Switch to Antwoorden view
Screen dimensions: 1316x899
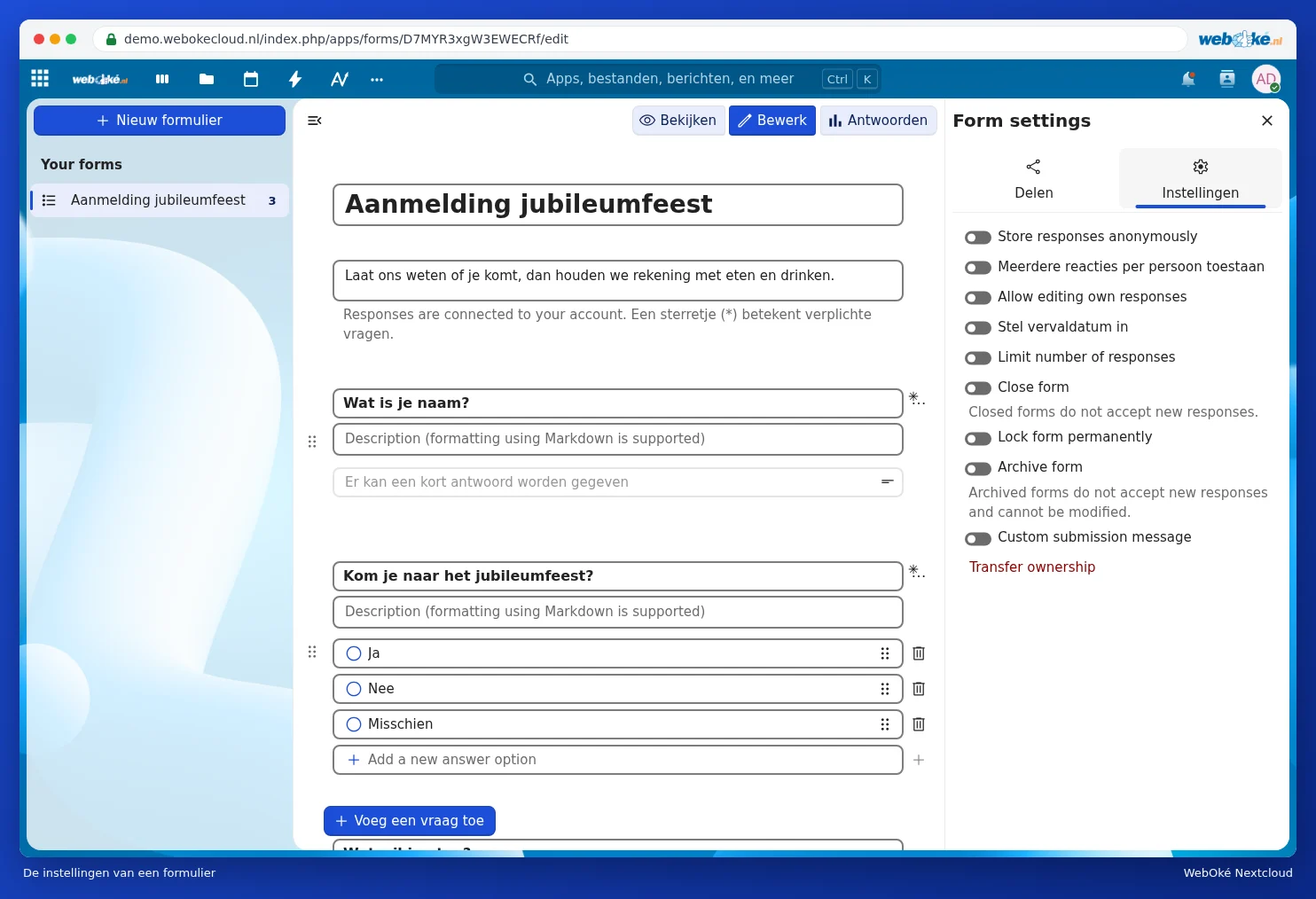point(878,121)
